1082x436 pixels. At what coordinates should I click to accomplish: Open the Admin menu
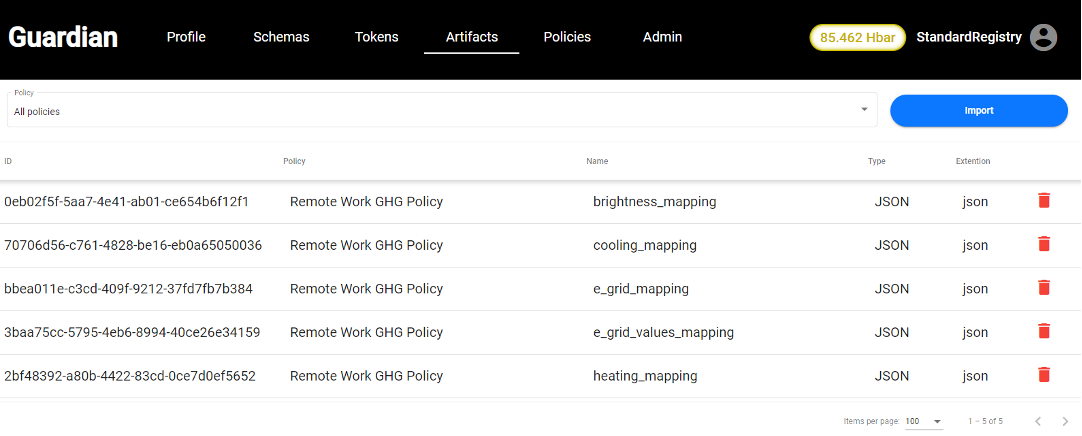662,37
